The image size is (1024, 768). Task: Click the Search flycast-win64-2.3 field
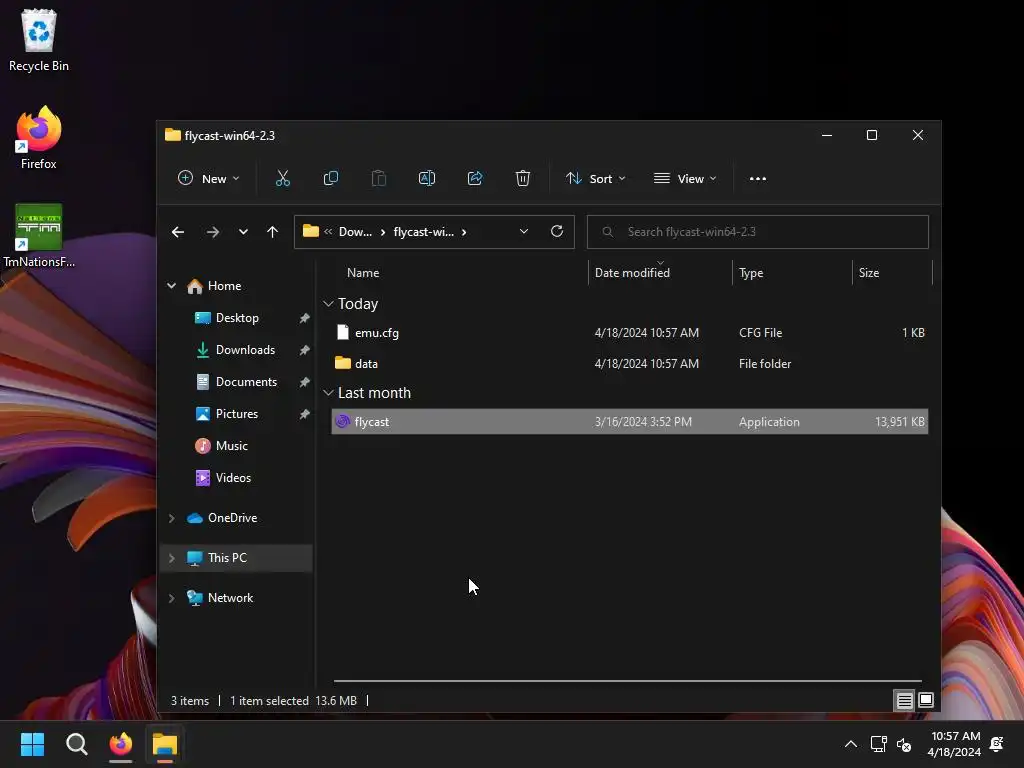(758, 232)
